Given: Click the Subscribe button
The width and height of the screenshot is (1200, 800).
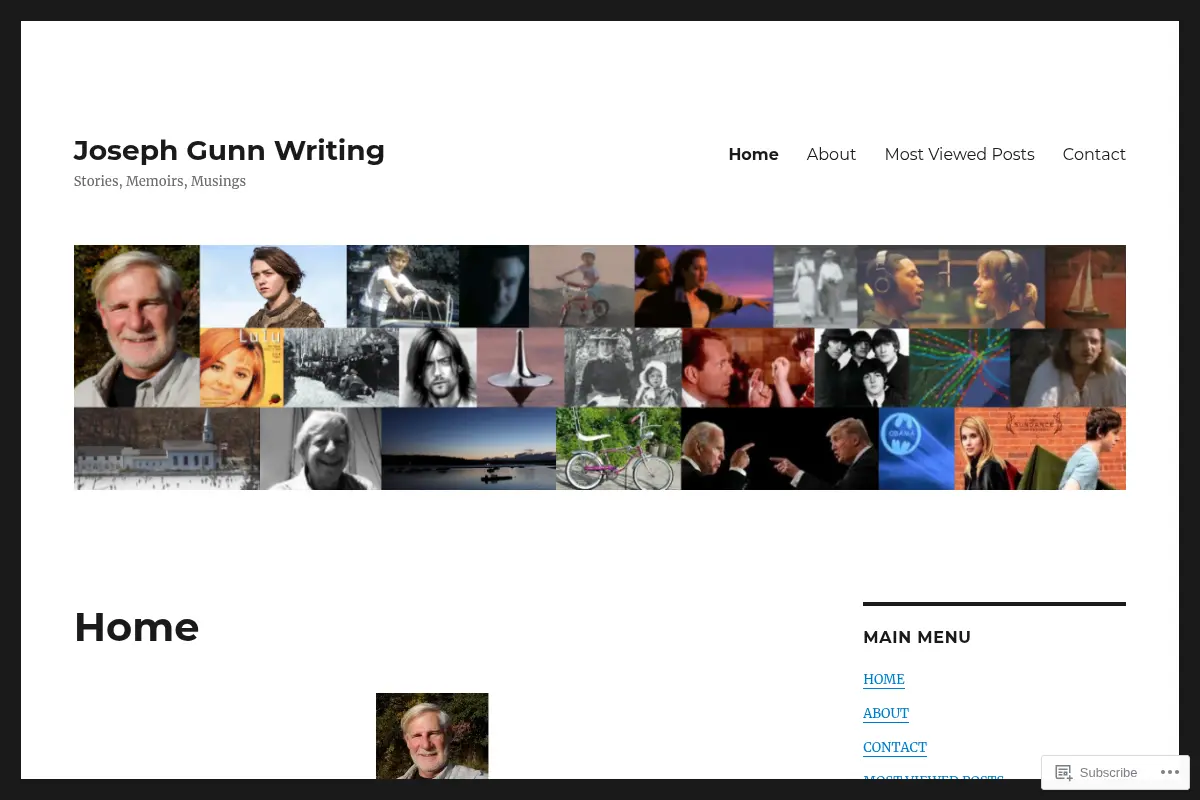Looking at the screenshot, I should pyautogui.click(x=1097, y=772).
